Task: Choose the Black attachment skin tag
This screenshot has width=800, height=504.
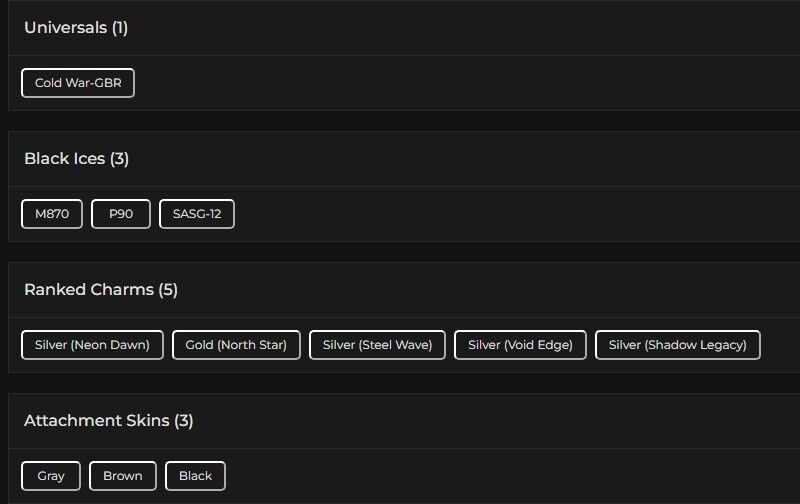Action: point(195,476)
